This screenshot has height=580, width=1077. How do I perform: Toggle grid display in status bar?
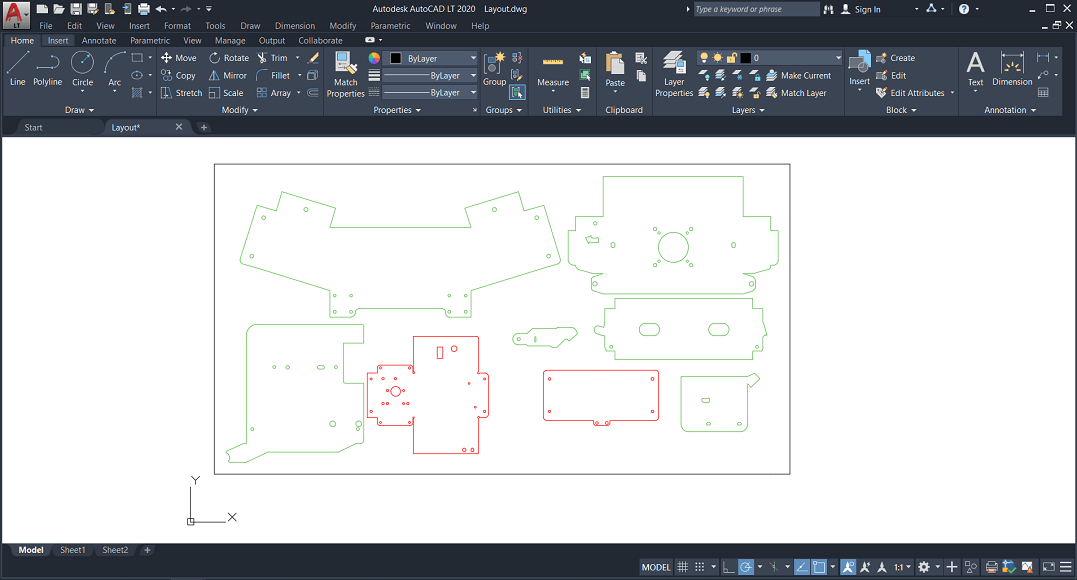tap(683, 567)
